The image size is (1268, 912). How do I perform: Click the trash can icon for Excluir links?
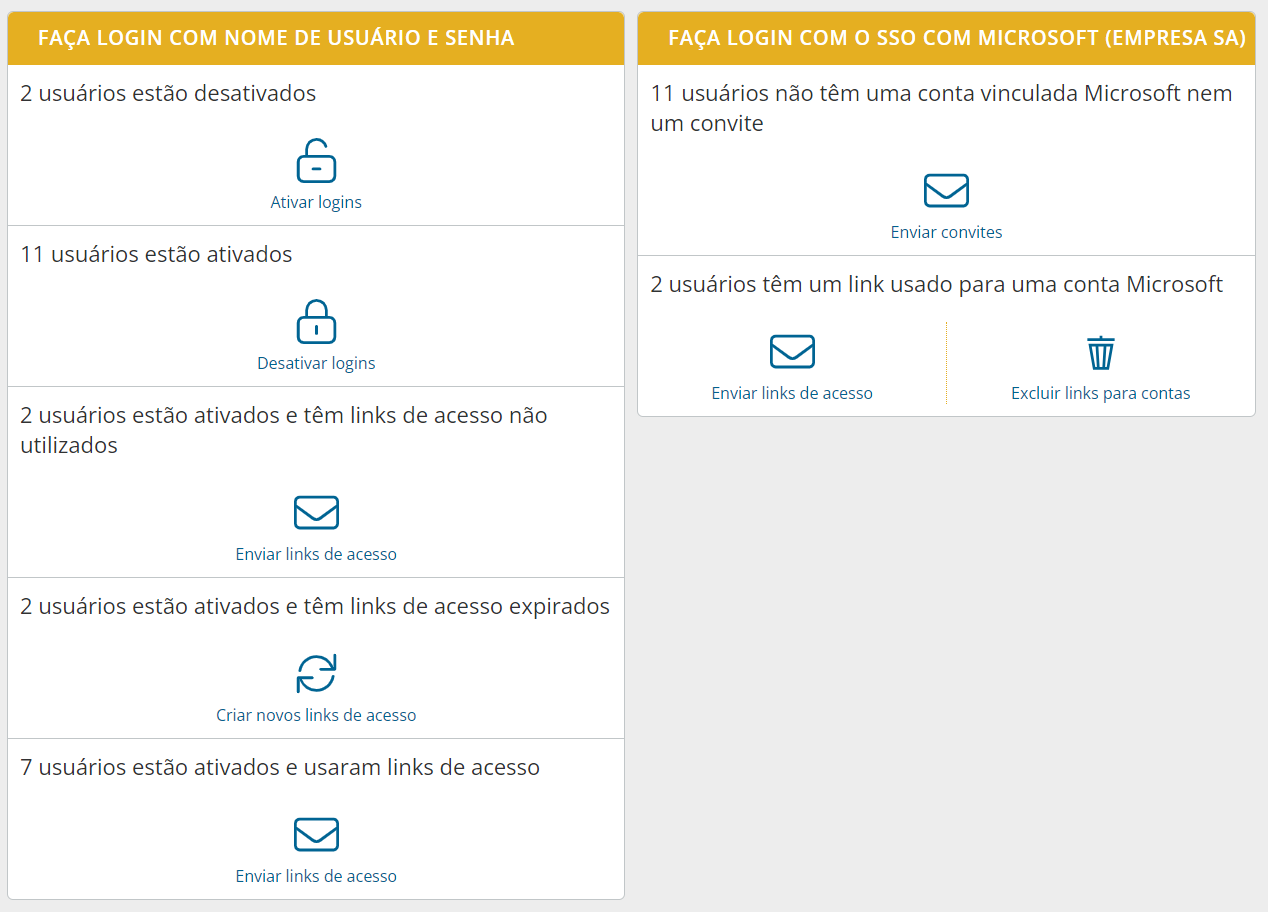coord(1100,353)
